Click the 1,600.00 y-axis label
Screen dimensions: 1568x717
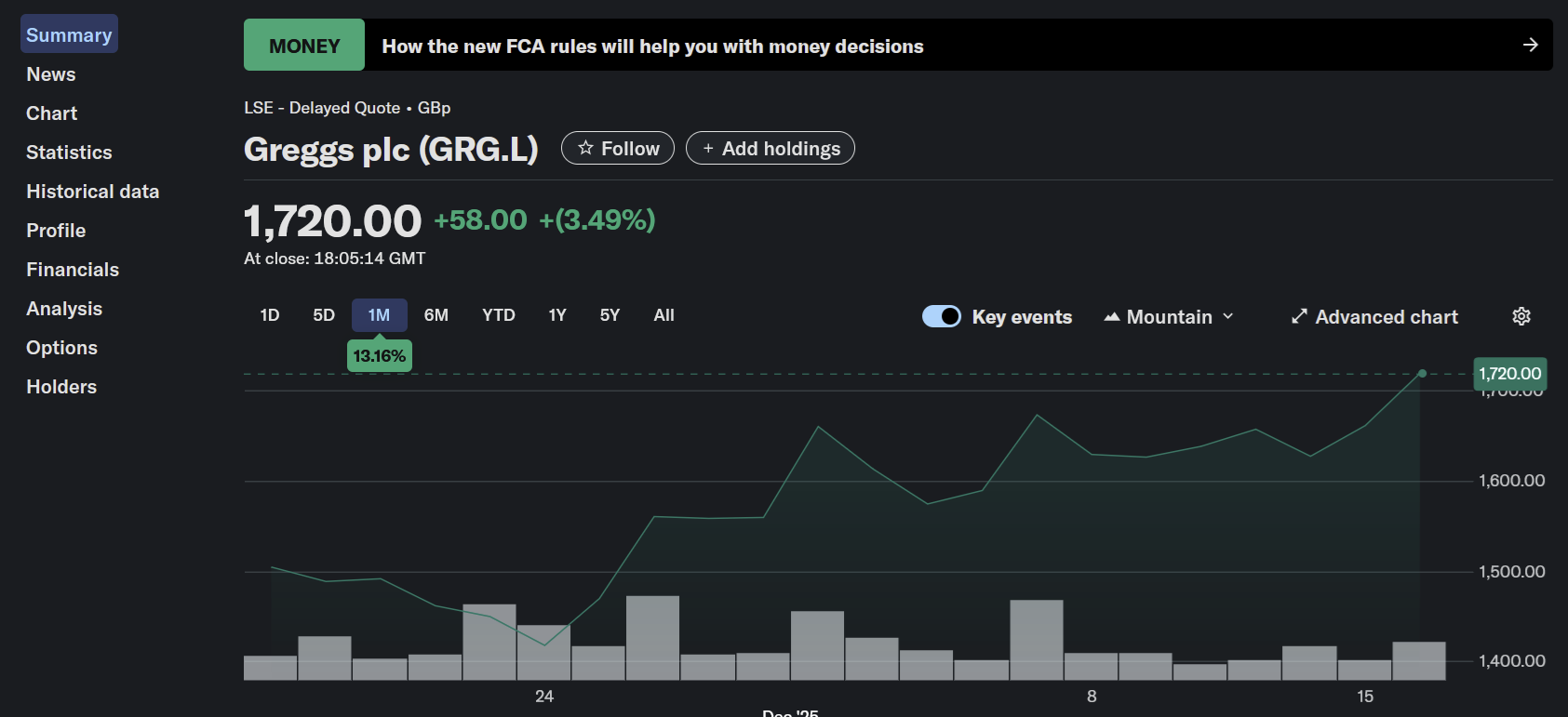pyautogui.click(x=1512, y=481)
